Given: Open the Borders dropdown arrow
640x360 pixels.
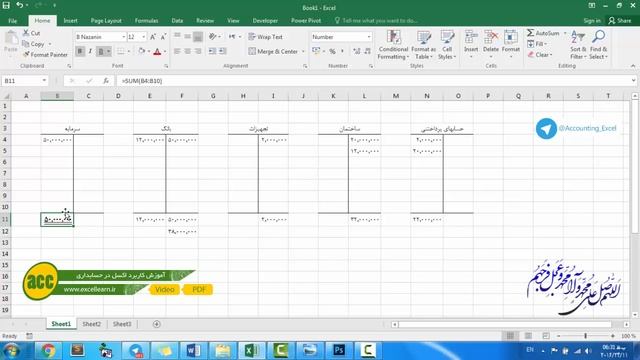Looking at the screenshot, I should [x=129, y=51].
